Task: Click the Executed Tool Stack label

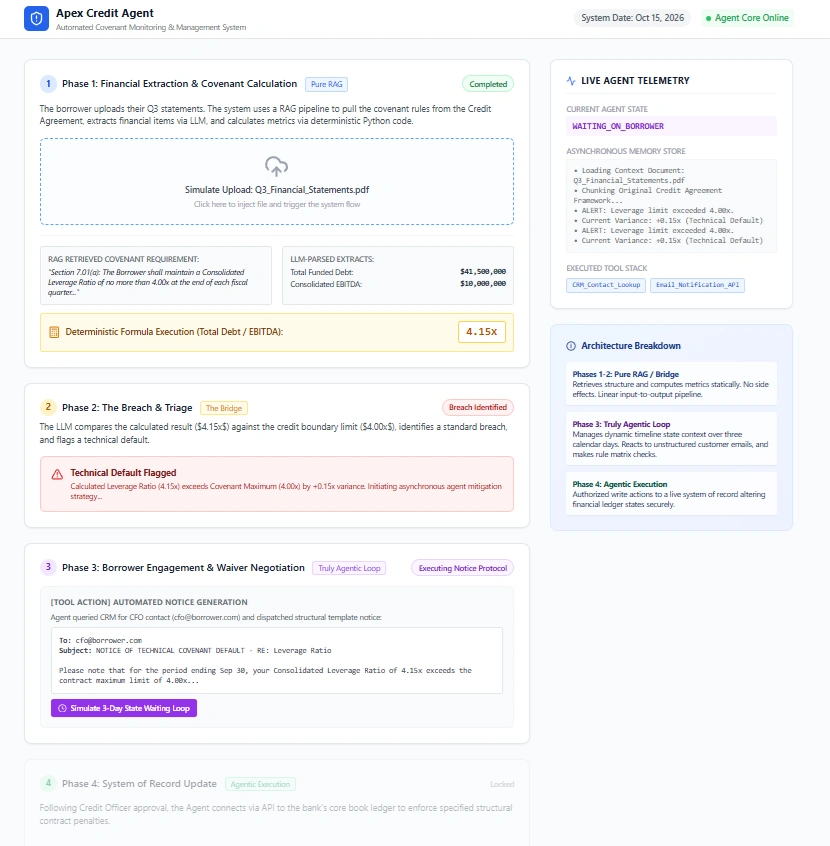Action: point(607,268)
